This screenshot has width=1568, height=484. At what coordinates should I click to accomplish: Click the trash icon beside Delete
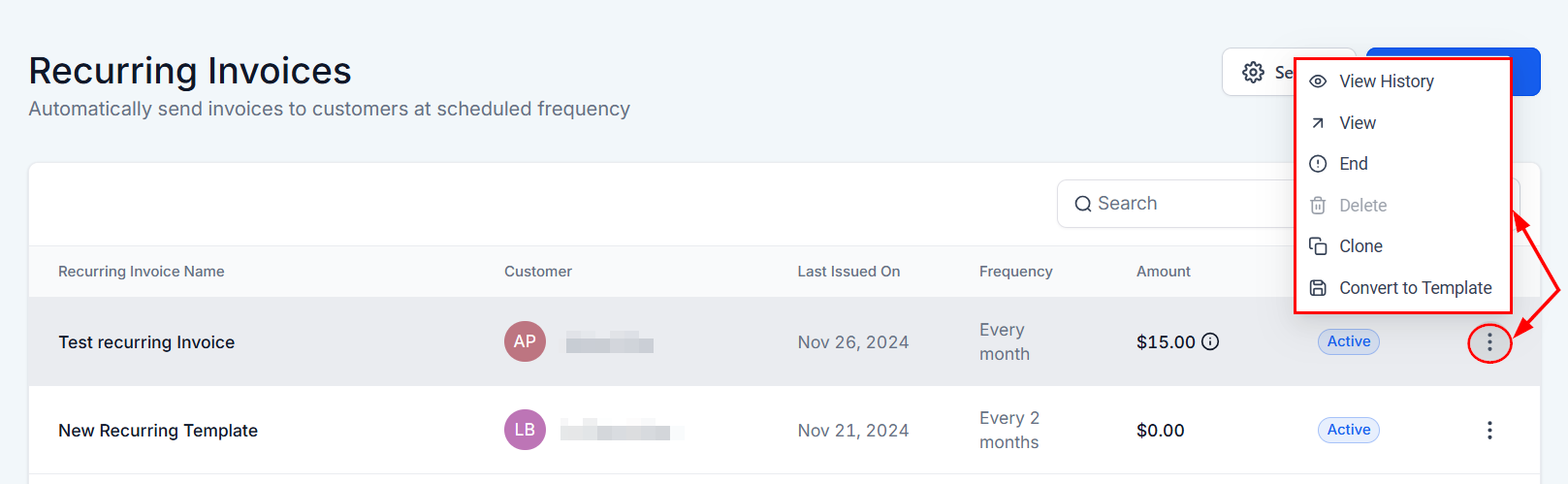pyautogui.click(x=1318, y=206)
